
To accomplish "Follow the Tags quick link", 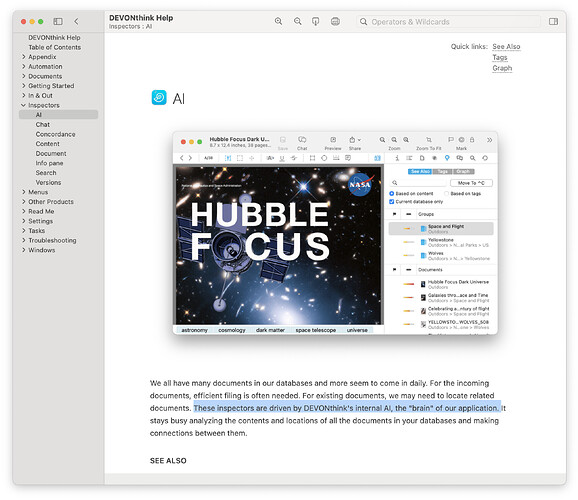I will click(499, 58).
